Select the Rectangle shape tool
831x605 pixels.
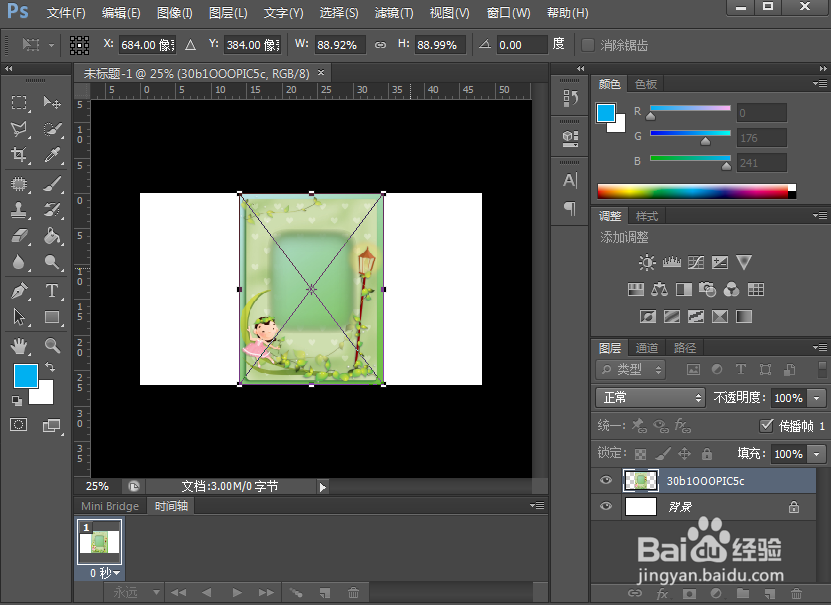click(52, 317)
